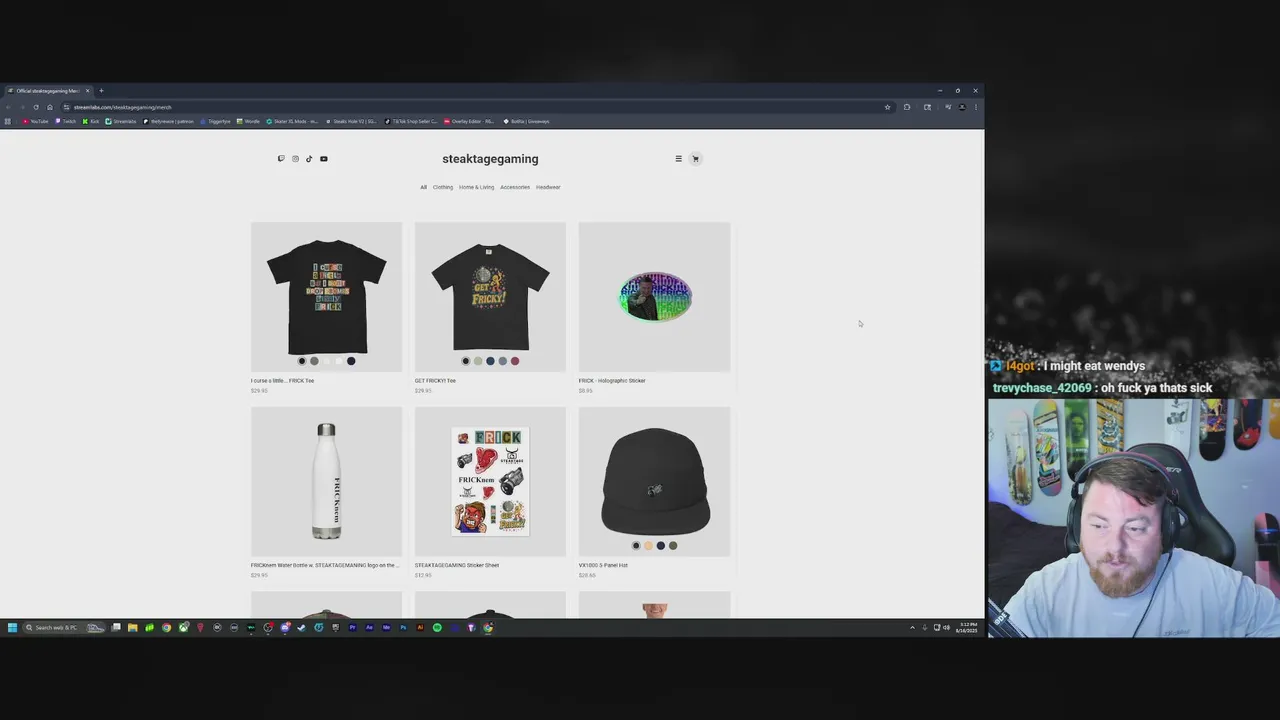
Task: Open Streamlabs bookmark in bookmarks bar
Action: (121, 121)
